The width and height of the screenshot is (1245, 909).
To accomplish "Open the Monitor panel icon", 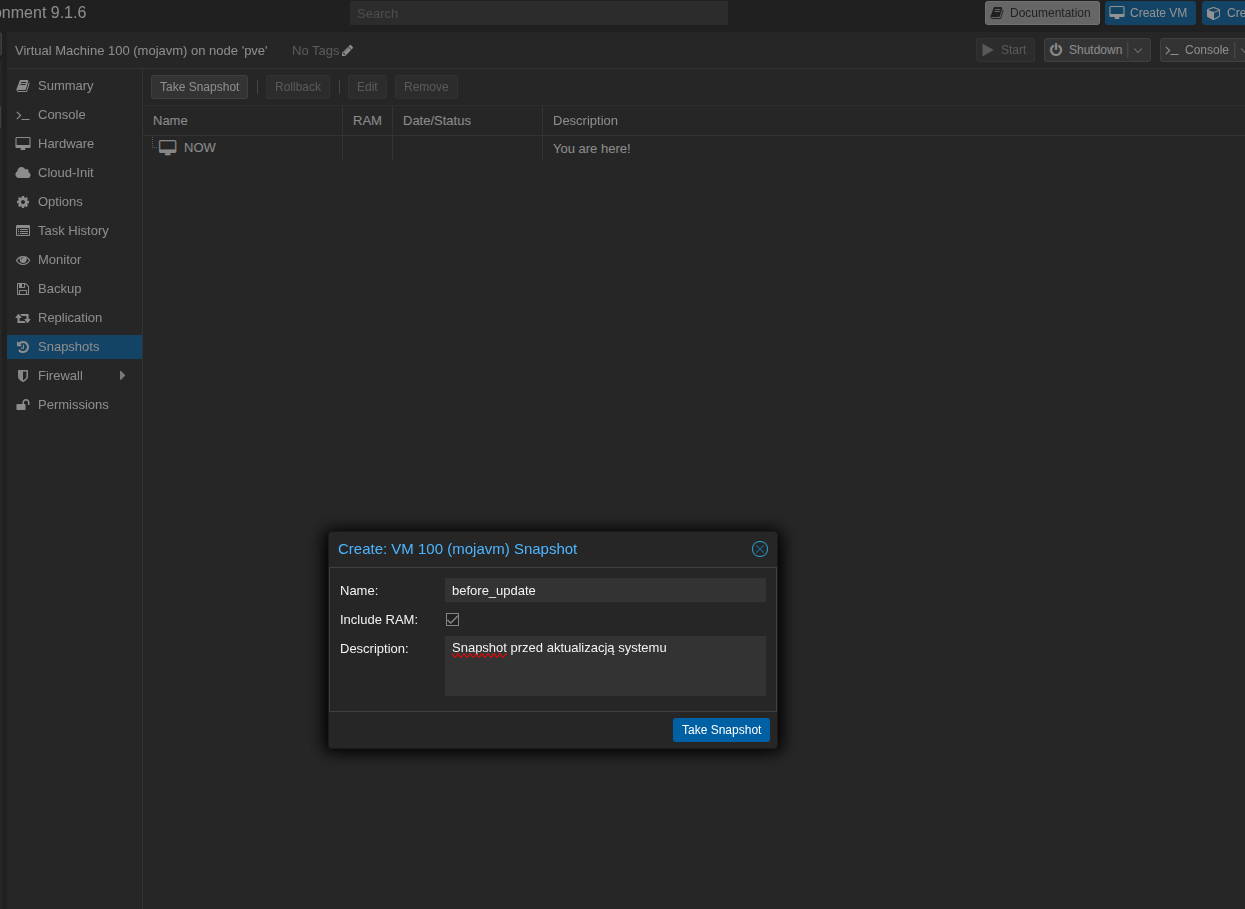I will coord(22,259).
